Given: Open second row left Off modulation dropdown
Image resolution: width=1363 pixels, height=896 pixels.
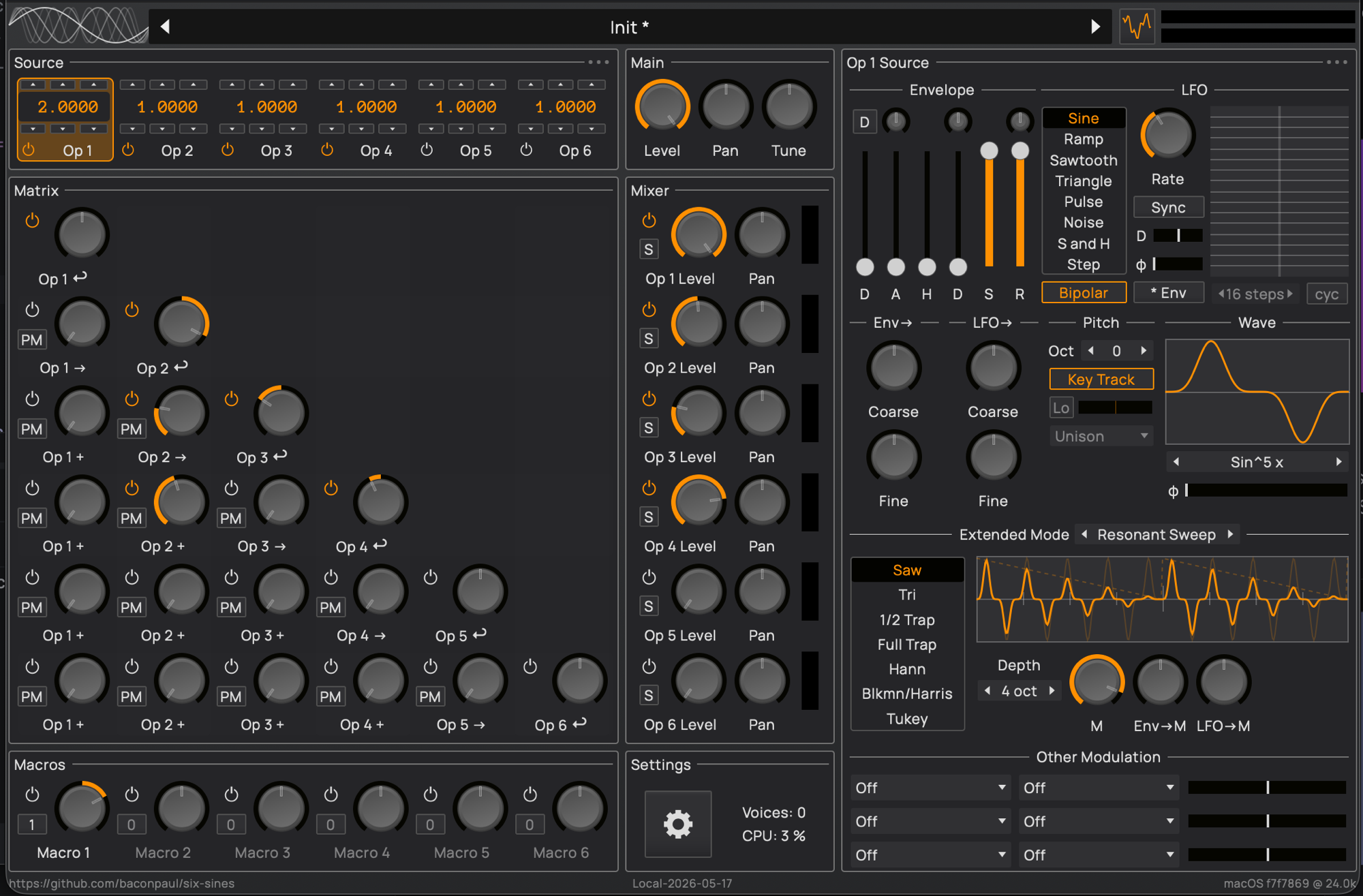Looking at the screenshot, I should (x=930, y=821).
